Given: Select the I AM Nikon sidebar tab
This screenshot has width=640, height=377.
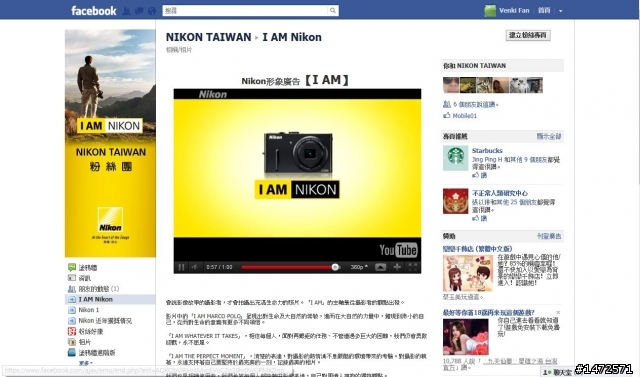Looking at the screenshot, I should click(110, 299).
